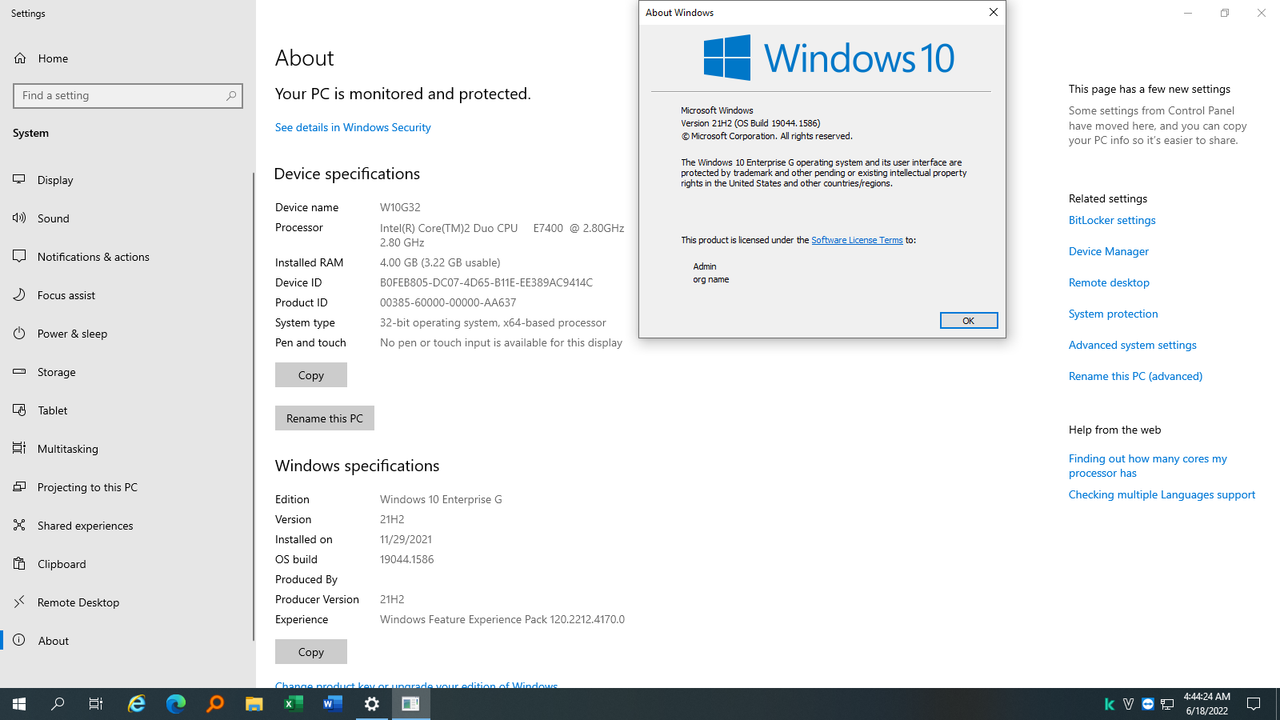Open Projecting to this PC settings
Screen dimensions: 1280x720
pos(84,487)
